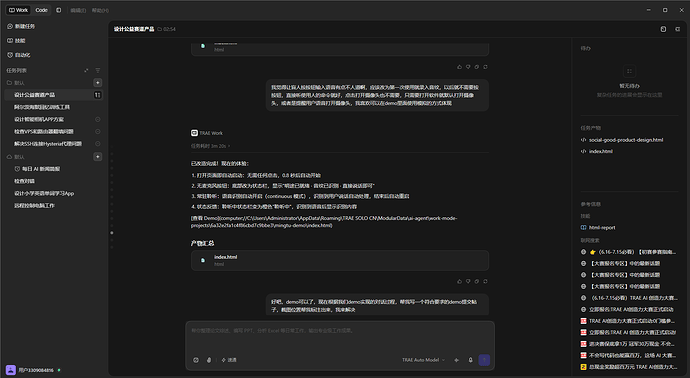This screenshot has width=690, height=378.
Task: Click the highlighted conversation timeline dot
Action: [112, 233]
